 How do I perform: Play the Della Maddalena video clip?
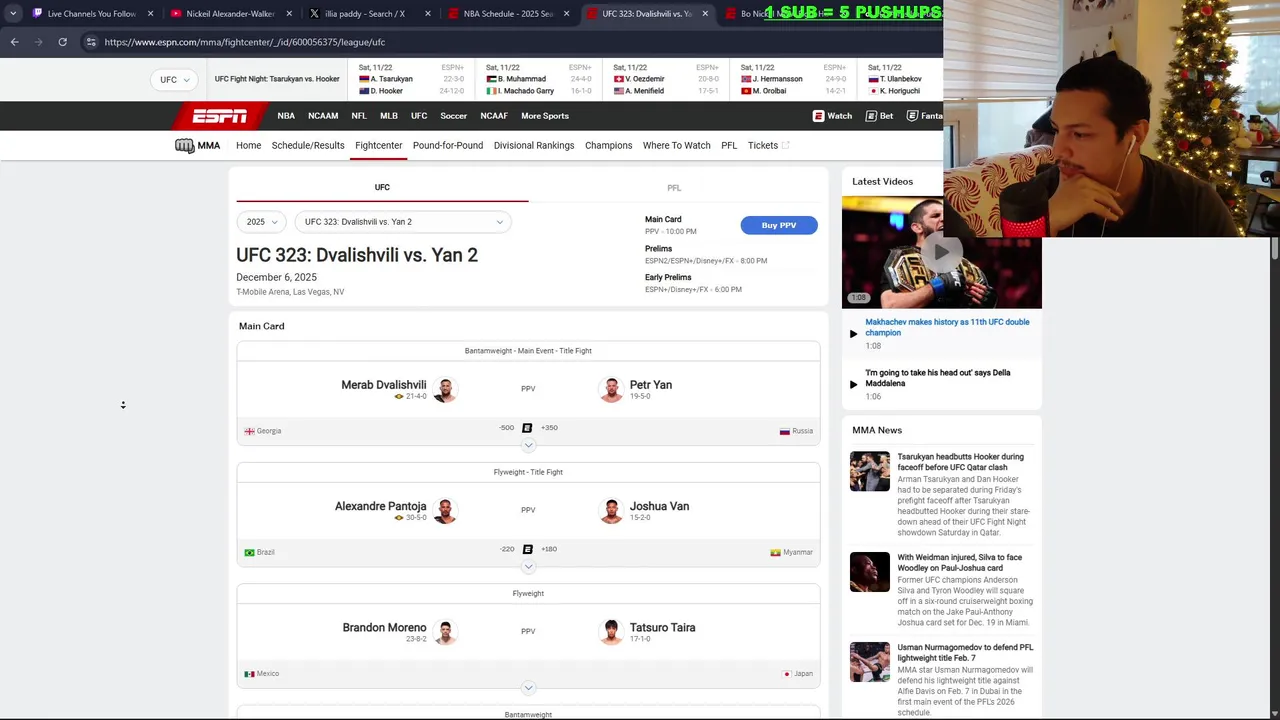[x=853, y=384]
